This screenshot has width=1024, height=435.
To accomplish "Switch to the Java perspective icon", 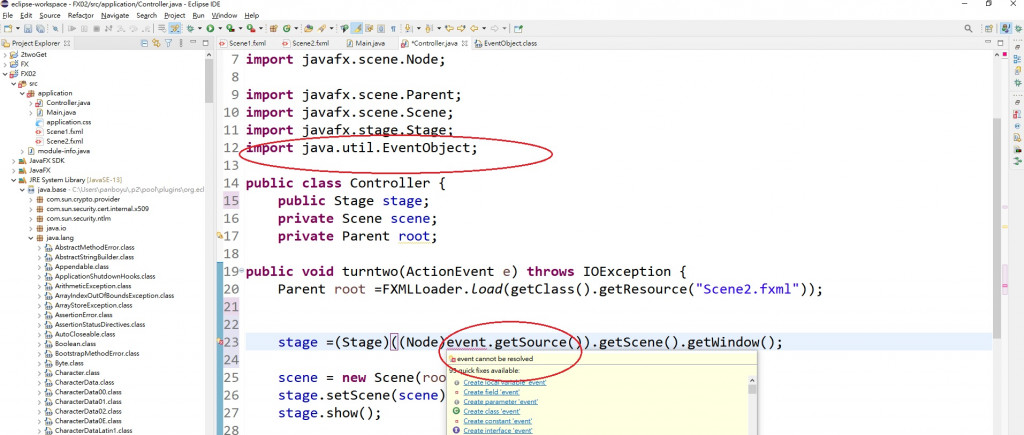I will pos(1006,28).
